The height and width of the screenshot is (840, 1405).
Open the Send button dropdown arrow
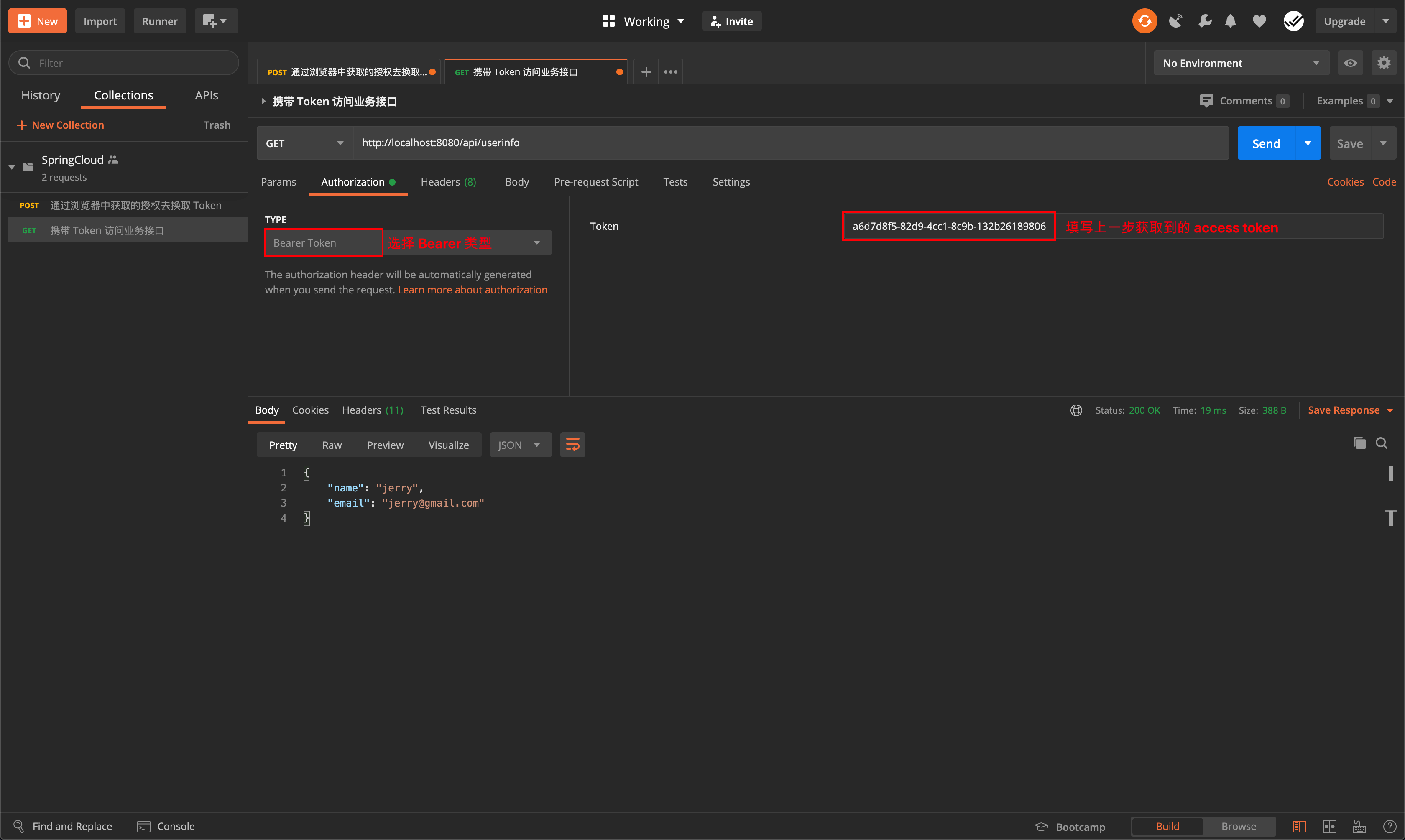(1308, 143)
